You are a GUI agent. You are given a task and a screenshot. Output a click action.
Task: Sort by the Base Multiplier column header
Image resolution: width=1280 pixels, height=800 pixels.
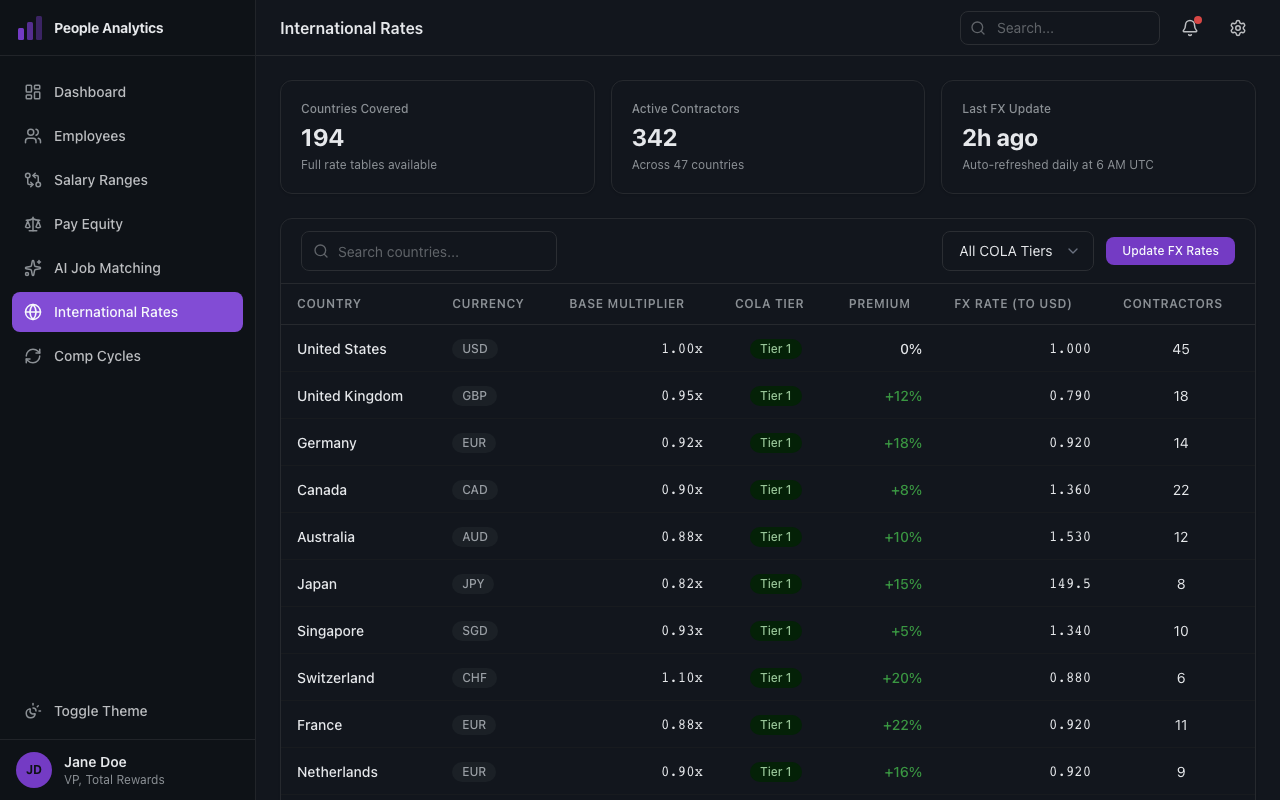tap(626, 304)
